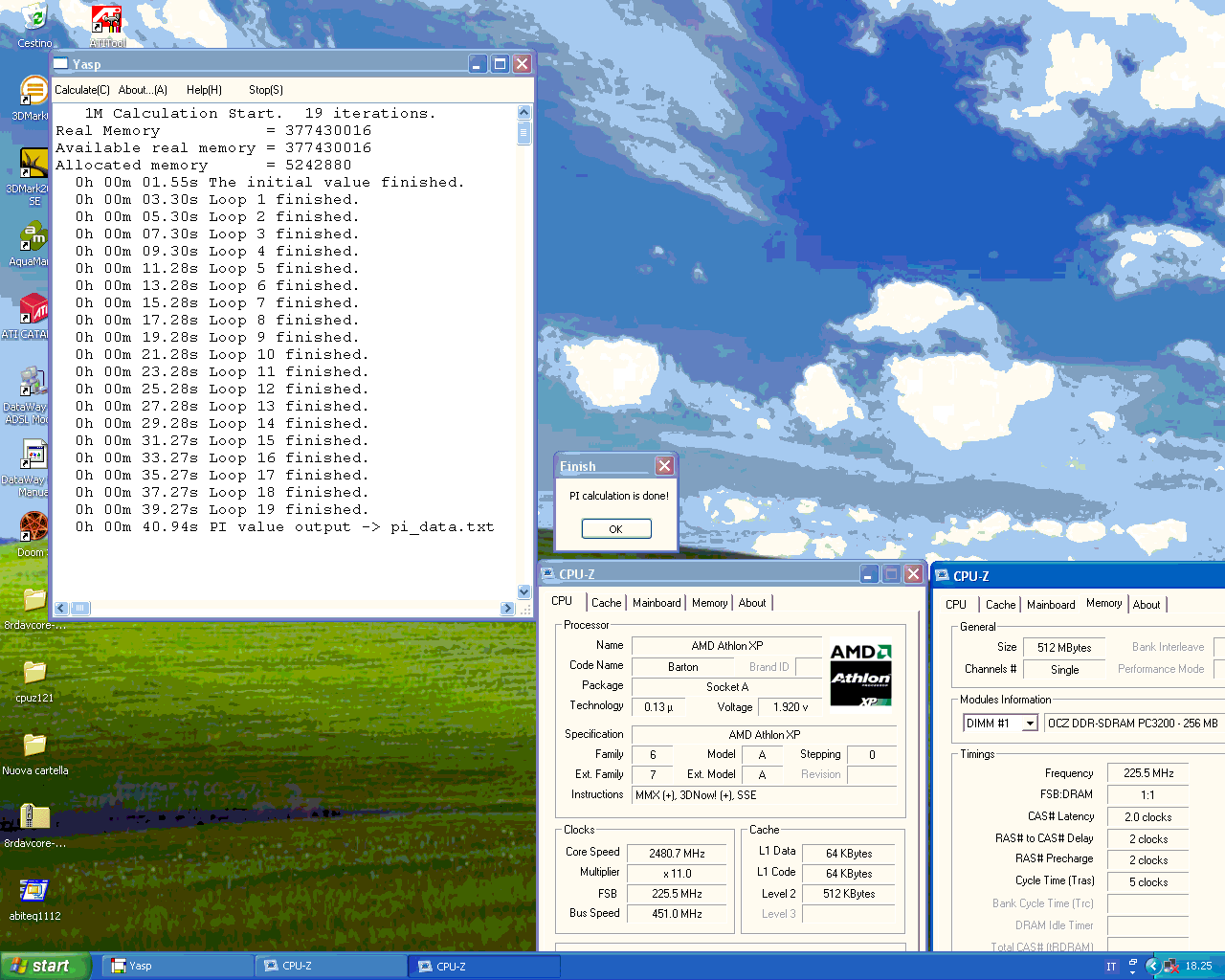Click the AMD Athlon XP logo in CPU-Z
1225x980 pixels.
coord(860,676)
